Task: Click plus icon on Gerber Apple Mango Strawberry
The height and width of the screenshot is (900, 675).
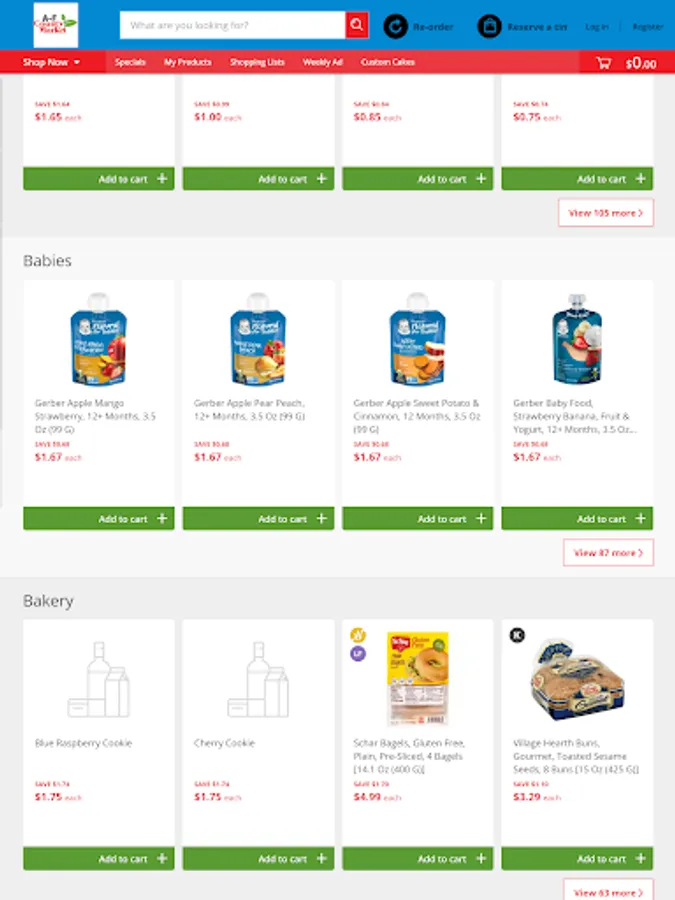Action: click(162, 519)
